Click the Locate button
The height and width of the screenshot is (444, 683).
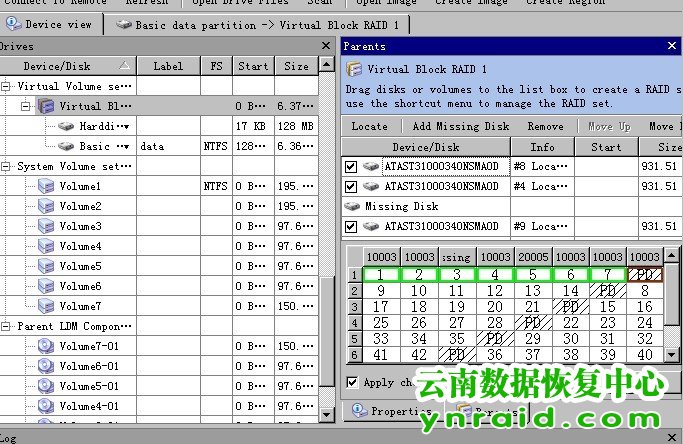coord(369,126)
